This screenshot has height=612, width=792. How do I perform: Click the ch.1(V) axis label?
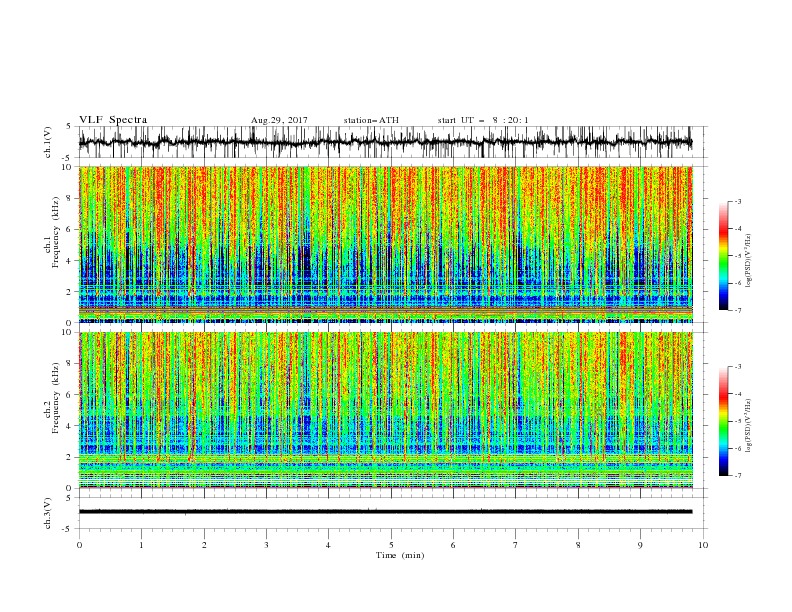point(48,142)
